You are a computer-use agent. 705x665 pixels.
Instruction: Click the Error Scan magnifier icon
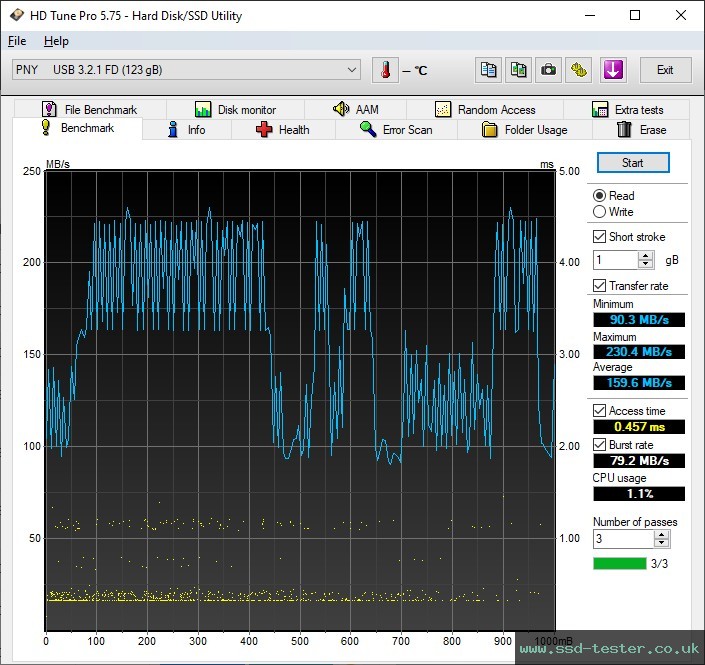point(368,129)
